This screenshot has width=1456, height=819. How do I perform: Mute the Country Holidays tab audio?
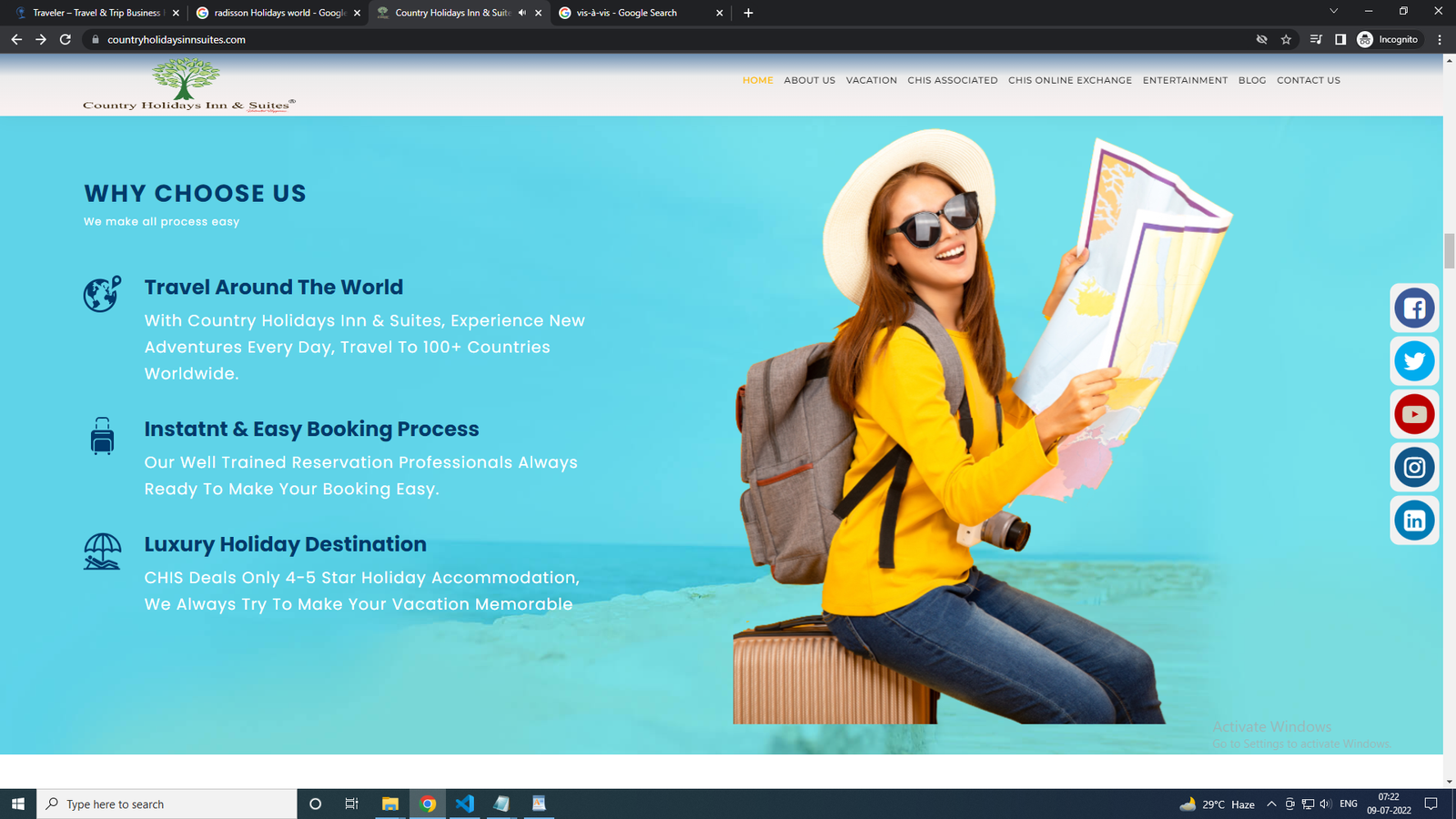click(522, 13)
